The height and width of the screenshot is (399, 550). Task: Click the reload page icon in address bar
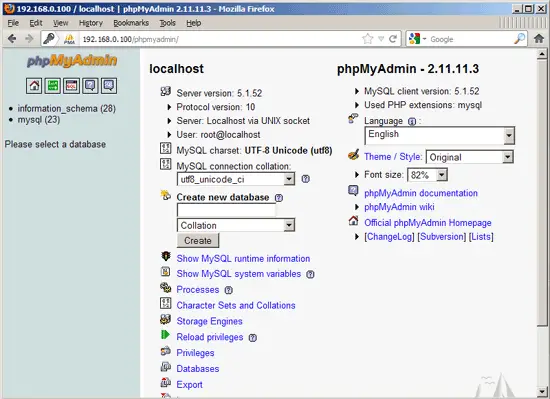(x=393, y=39)
